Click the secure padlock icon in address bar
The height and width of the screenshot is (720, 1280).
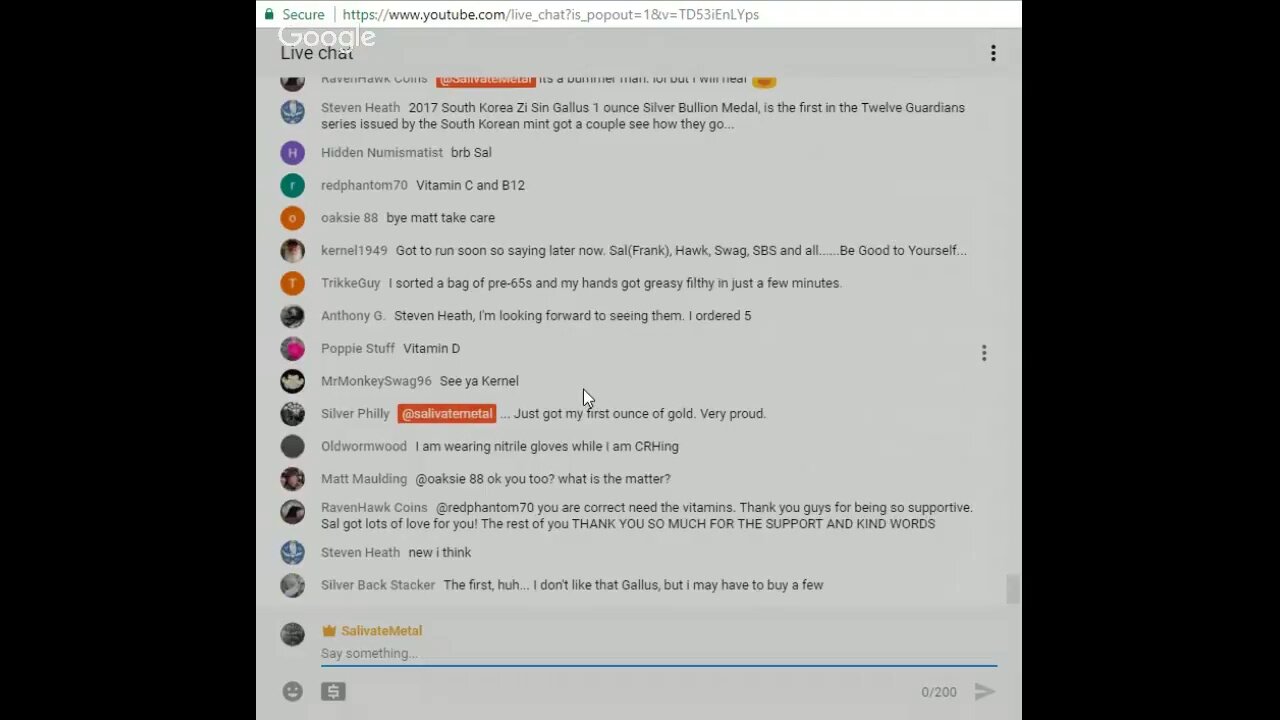(269, 14)
